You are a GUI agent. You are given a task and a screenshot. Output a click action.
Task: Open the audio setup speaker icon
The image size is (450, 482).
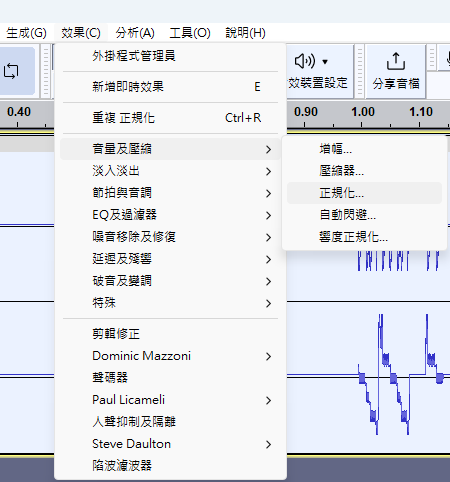pyautogui.click(x=305, y=61)
